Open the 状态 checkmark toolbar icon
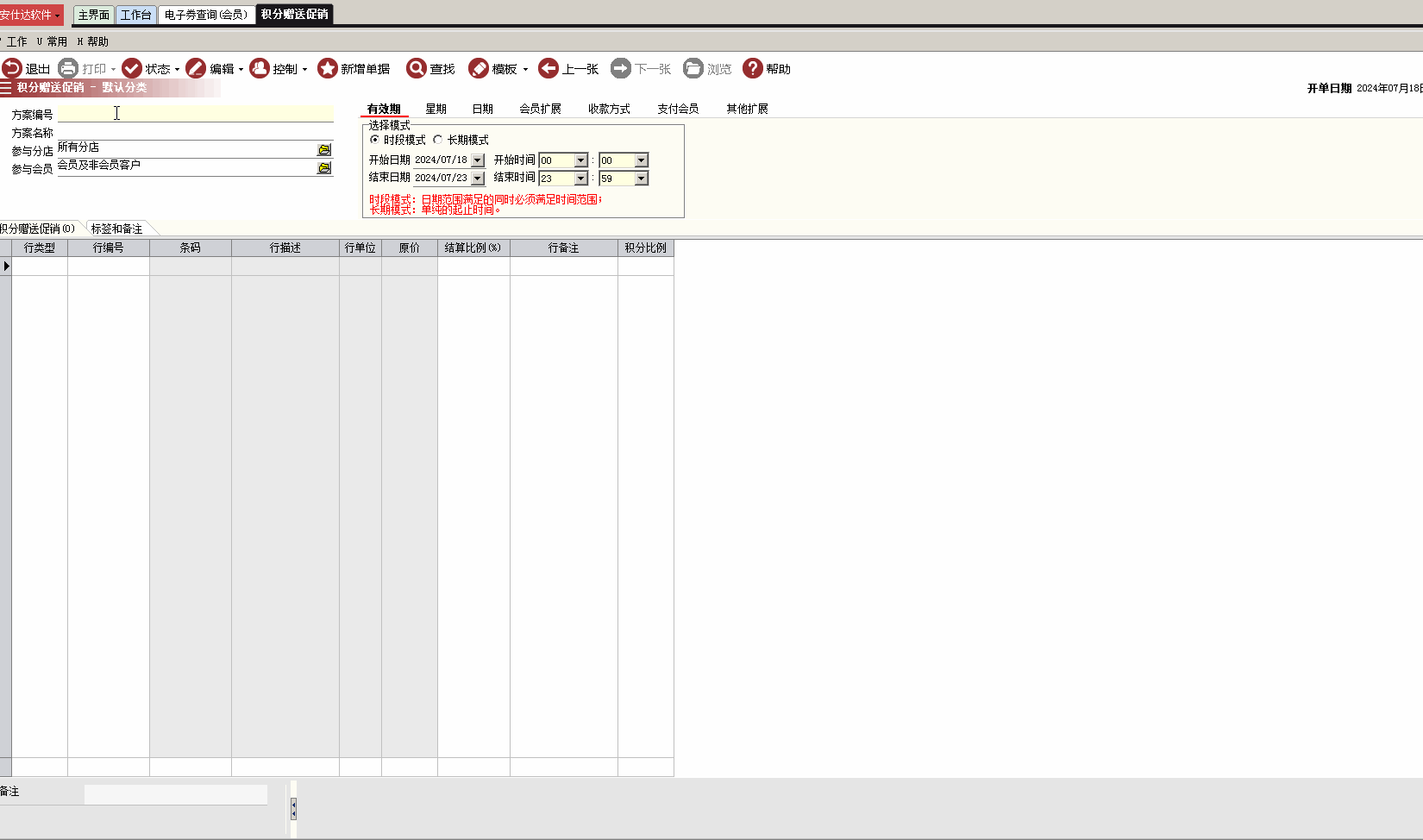Image resolution: width=1423 pixels, height=840 pixels. pos(132,68)
